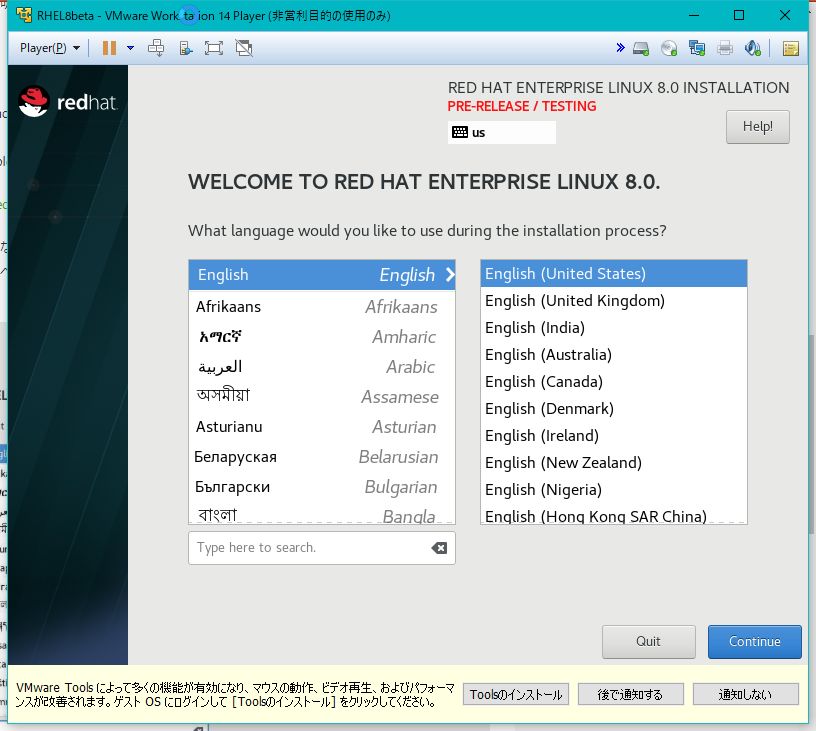
Task: Choose English (Nigeria) locale
Action: [614, 490]
